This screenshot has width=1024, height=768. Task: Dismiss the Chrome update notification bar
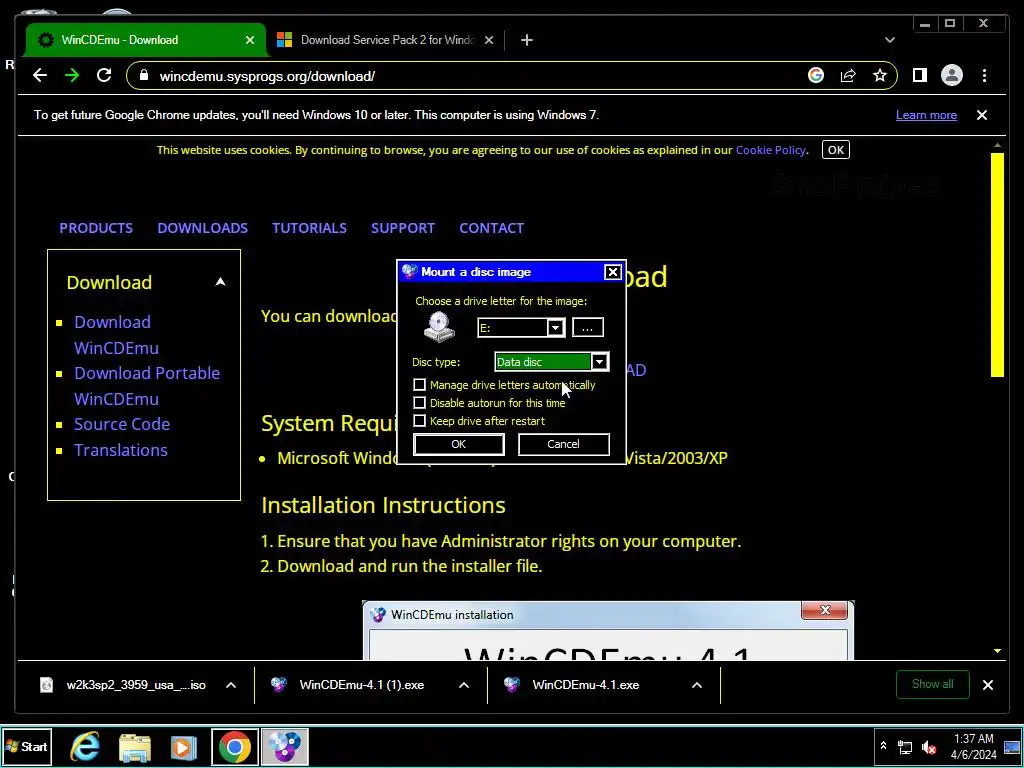click(982, 115)
